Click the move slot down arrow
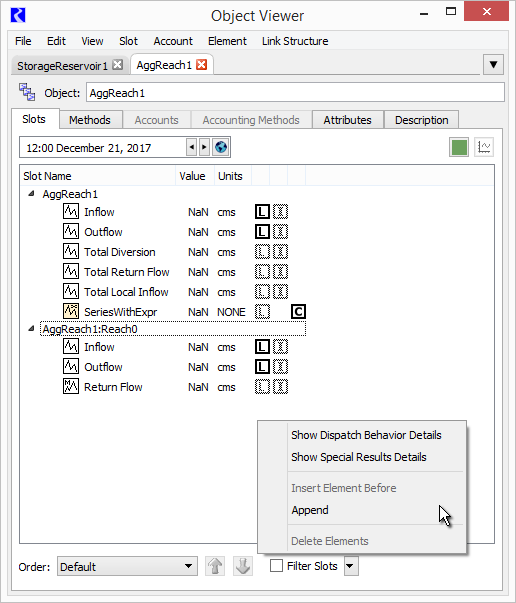The height and width of the screenshot is (603, 516). pos(243,566)
